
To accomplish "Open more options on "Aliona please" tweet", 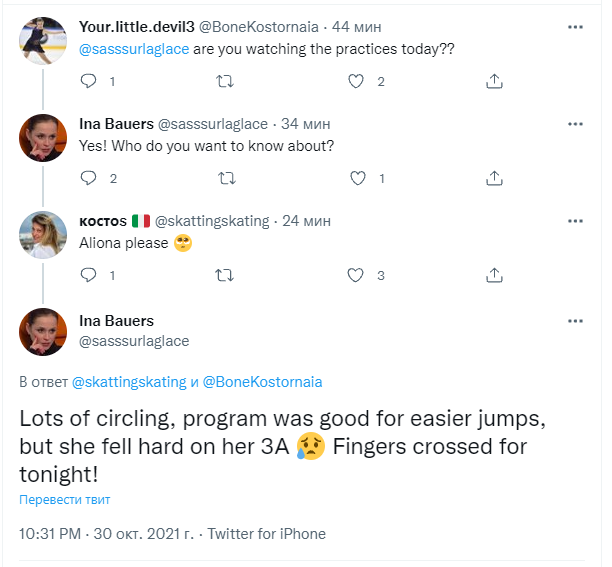I will [x=575, y=221].
